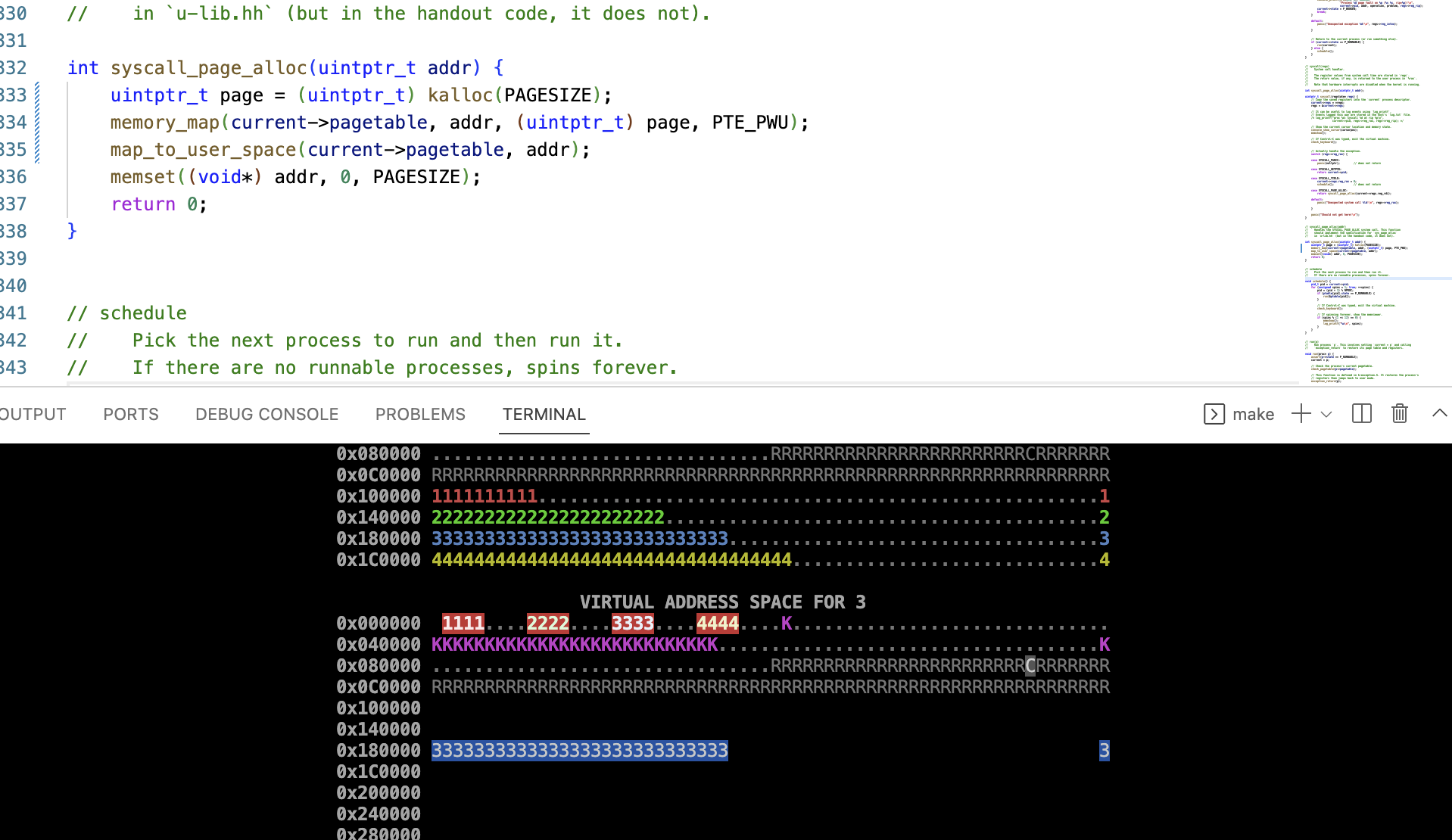Switch to the PROBLEMS tab
The height and width of the screenshot is (840, 1452).
point(420,415)
